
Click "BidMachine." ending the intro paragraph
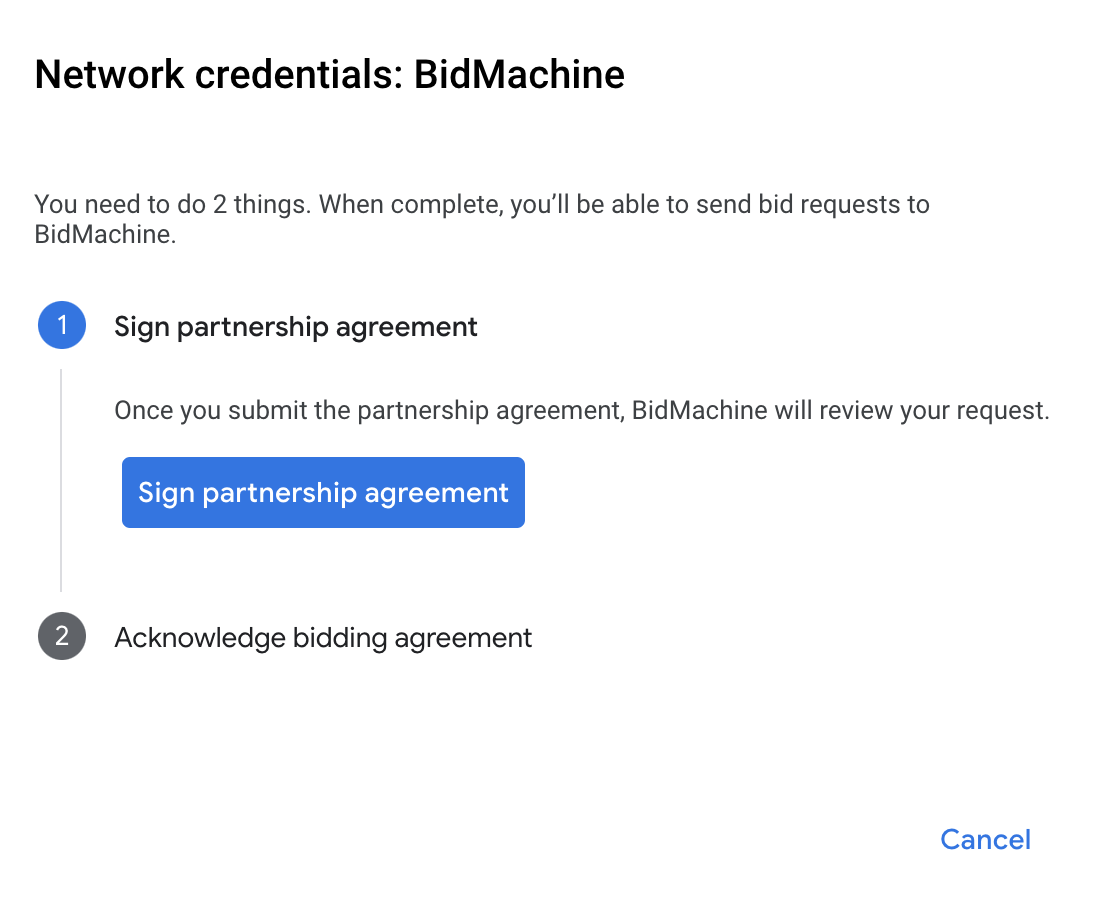[x=105, y=237]
